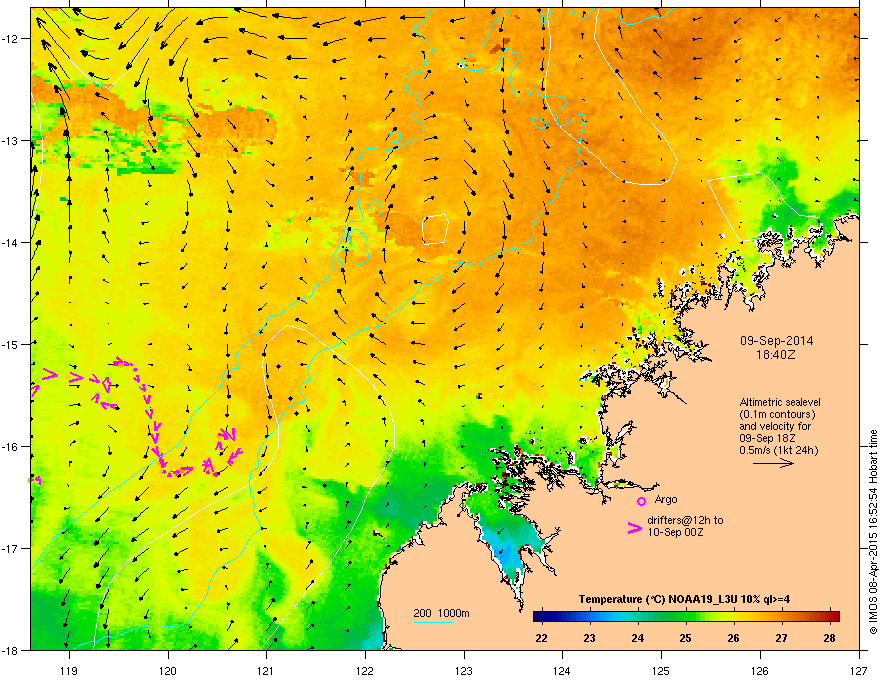Screen dimensions: 880x680
Task: Click the '0.5m/s (1kt 24h)' text
Action: coord(778,450)
